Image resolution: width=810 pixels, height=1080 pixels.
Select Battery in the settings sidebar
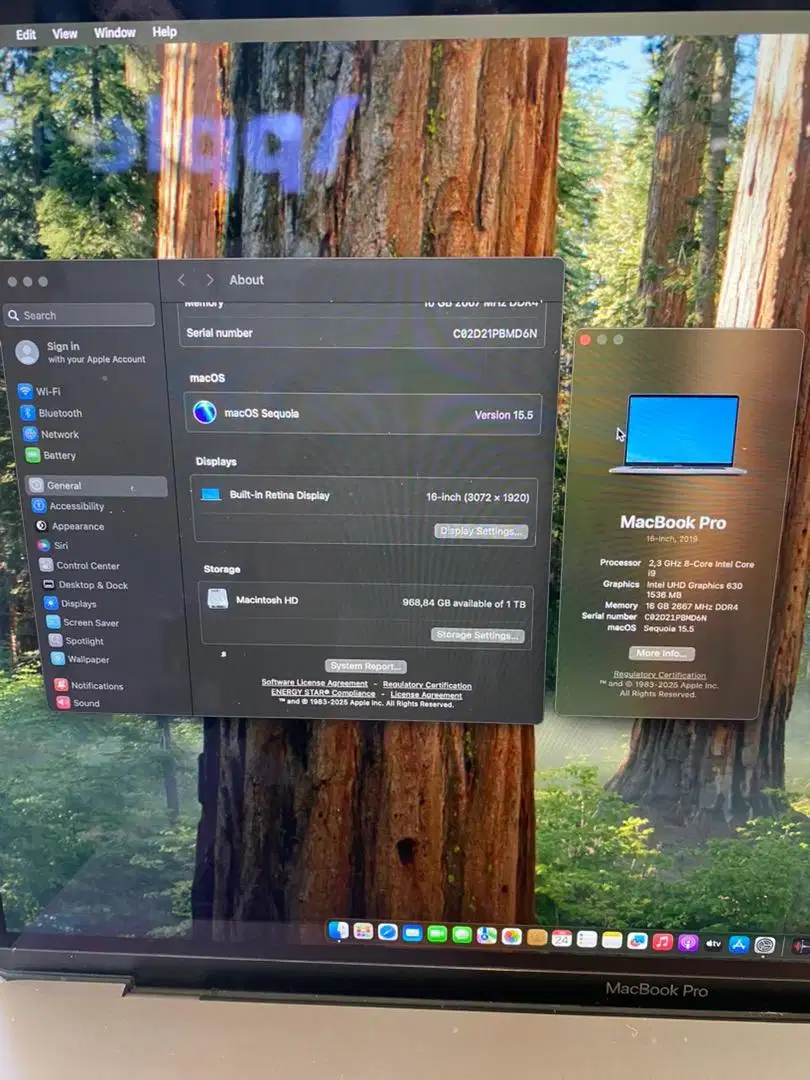click(51, 455)
